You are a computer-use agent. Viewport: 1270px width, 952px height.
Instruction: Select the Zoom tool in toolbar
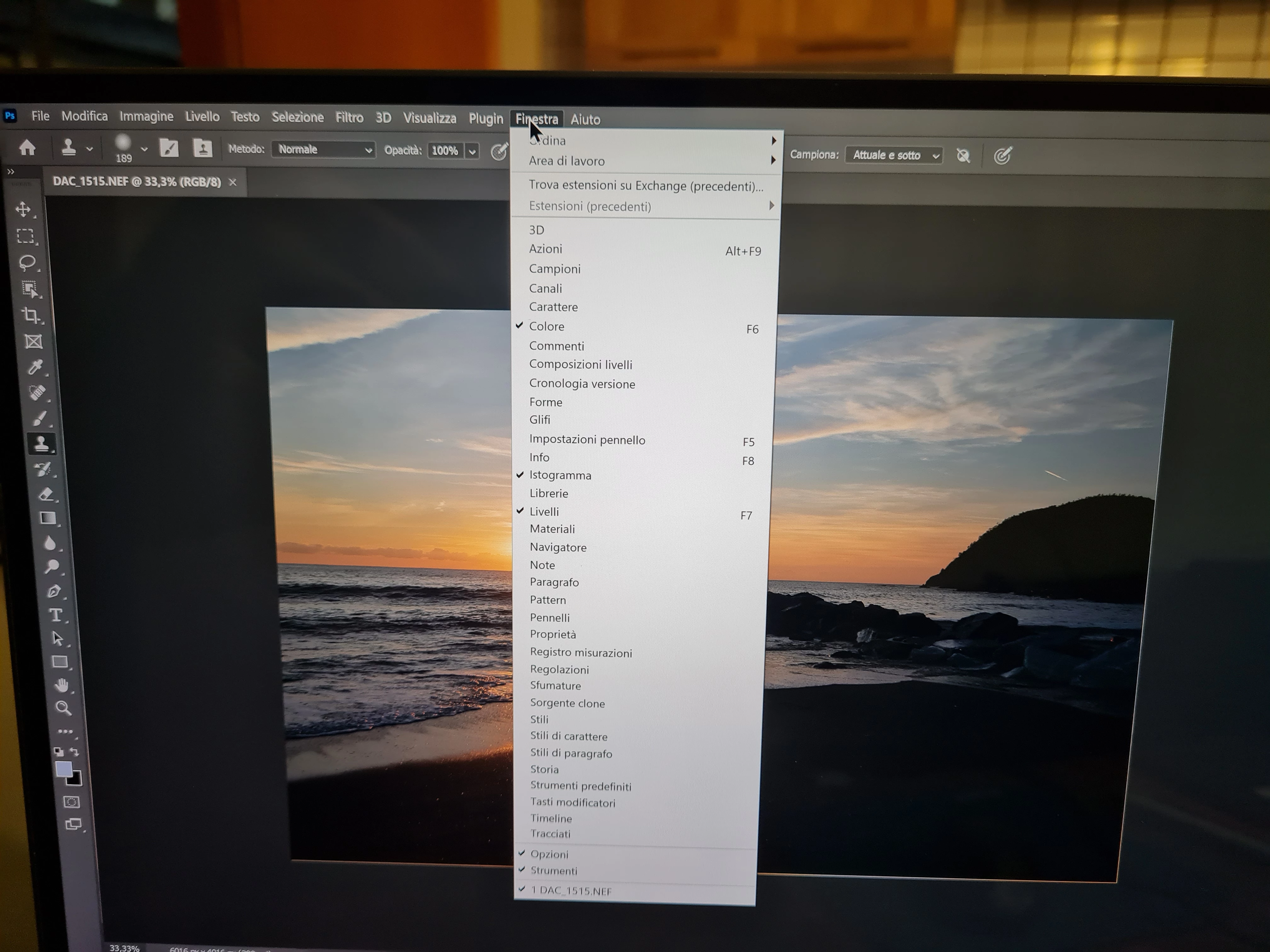point(63,708)
